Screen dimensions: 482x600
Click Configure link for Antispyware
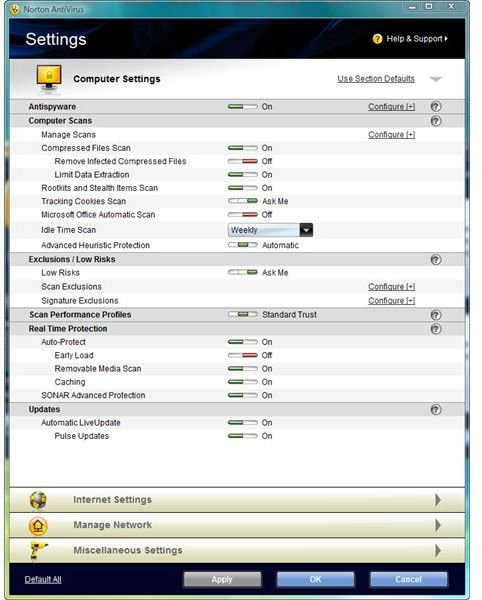391,107
